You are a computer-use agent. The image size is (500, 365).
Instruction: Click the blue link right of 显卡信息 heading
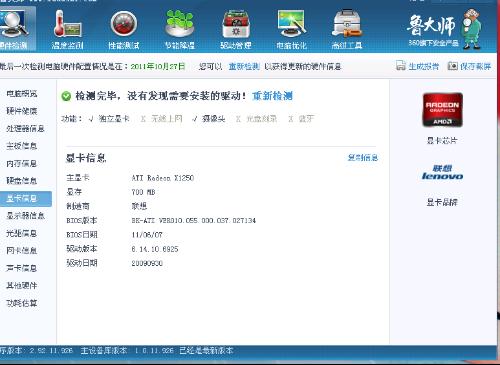(x=363, y=158)
